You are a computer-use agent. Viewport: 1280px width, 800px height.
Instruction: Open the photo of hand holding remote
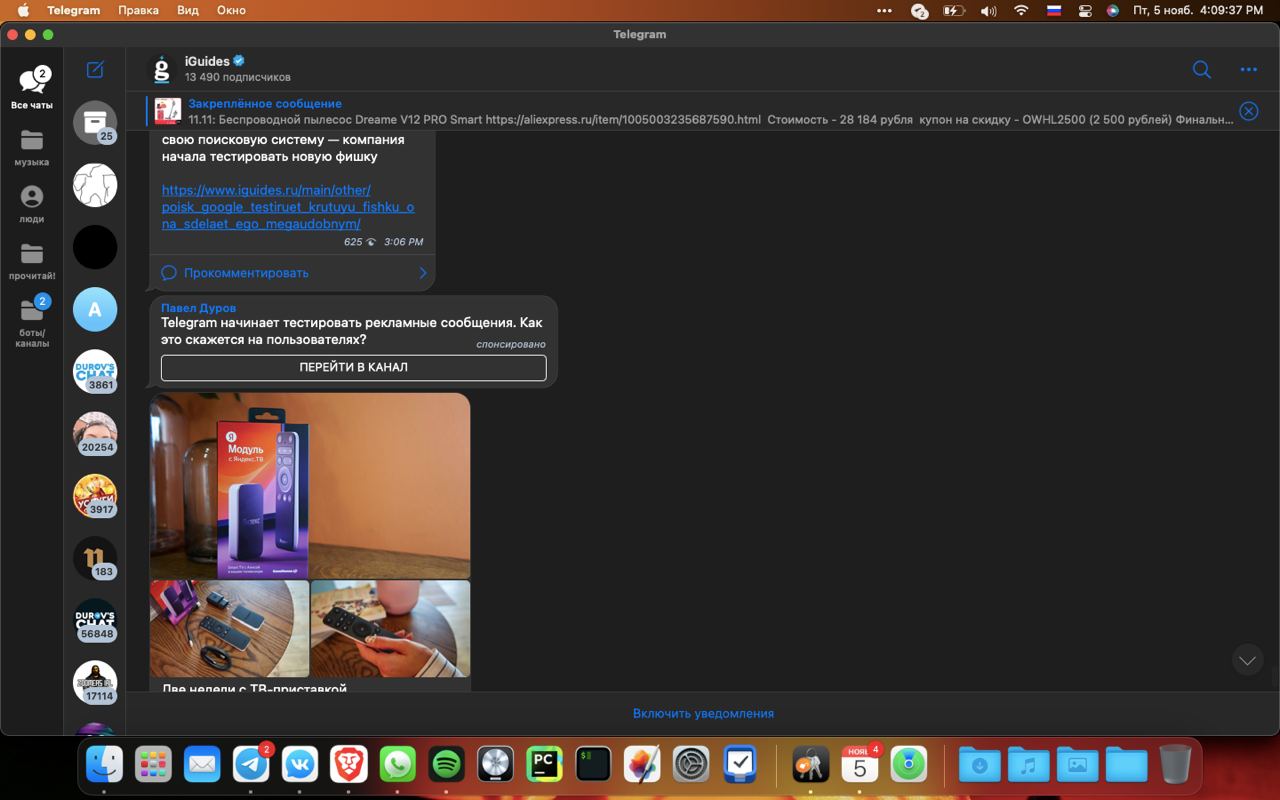coord(390,628)
